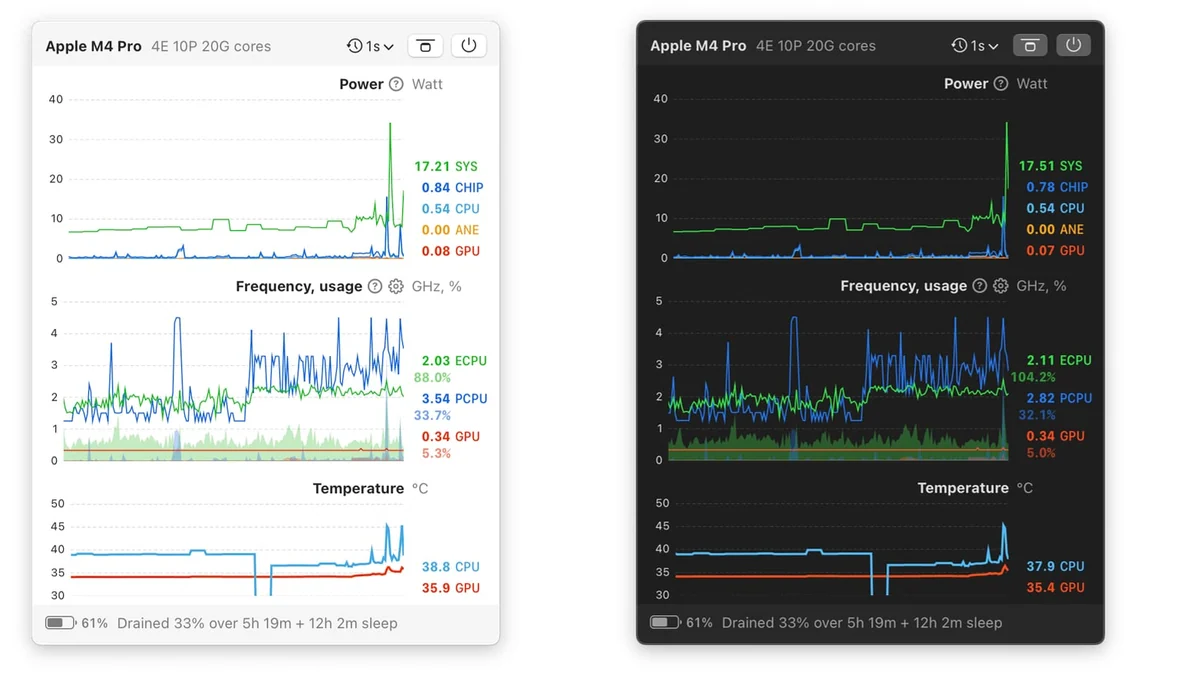
Task: Click the battery icon in dark window
Action: [665, 622]
